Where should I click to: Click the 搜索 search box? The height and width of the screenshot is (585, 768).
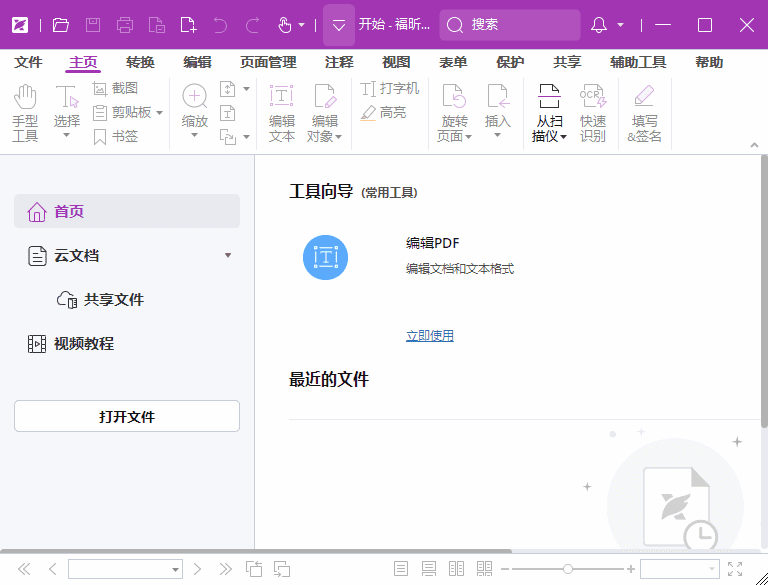(510, 25)
